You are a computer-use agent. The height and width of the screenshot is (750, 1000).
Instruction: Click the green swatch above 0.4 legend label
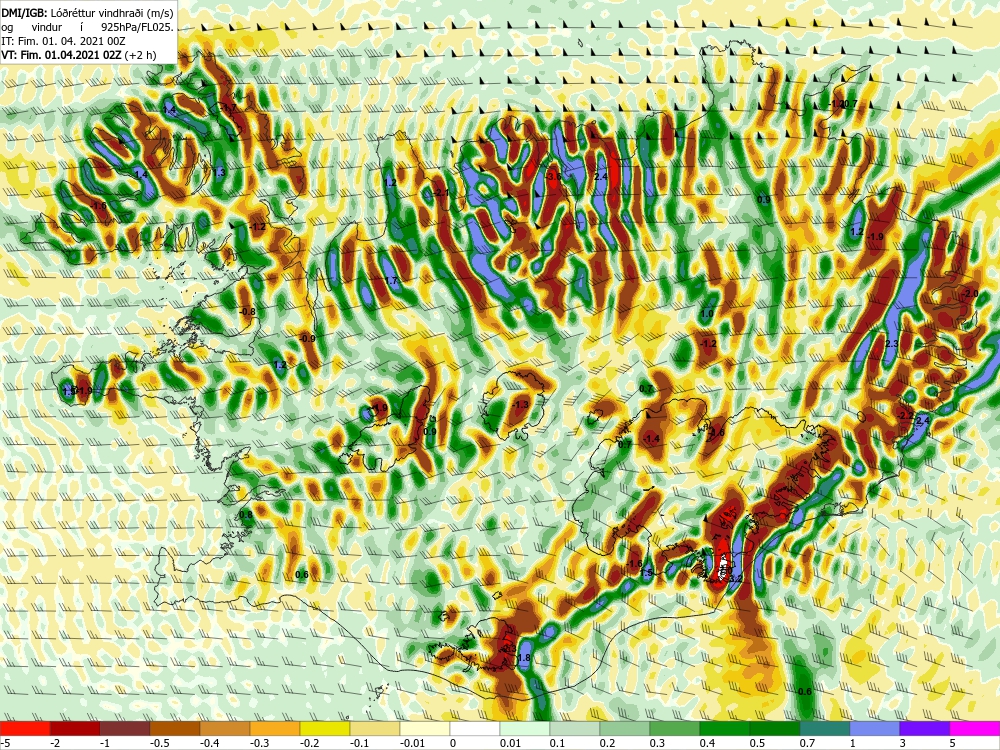pyautogui.click(x=725, y=728)
